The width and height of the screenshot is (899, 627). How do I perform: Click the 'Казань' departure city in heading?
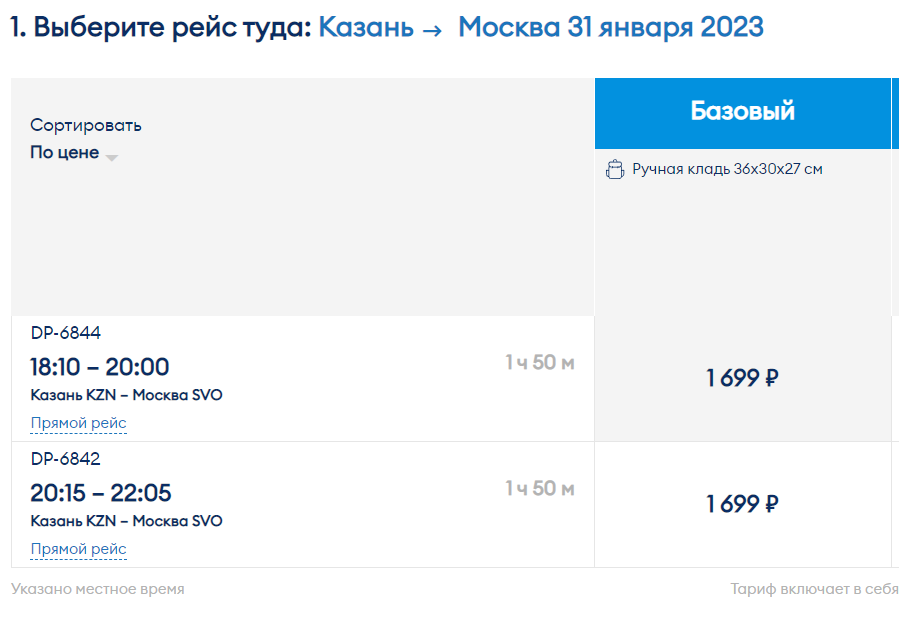[x=366, y=27]
